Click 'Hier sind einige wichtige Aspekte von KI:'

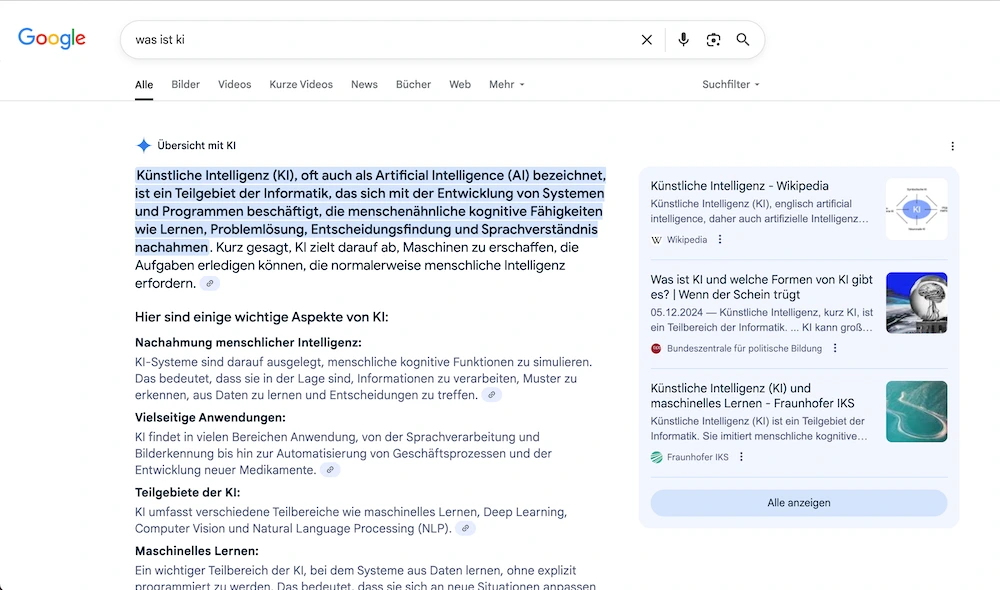(x=261, y=317)
